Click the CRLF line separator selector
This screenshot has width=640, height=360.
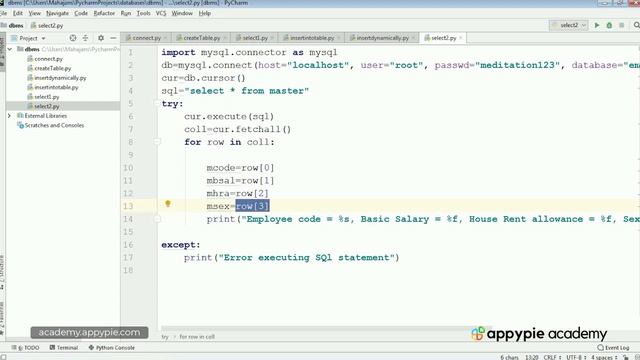click(x=552, y=357)
